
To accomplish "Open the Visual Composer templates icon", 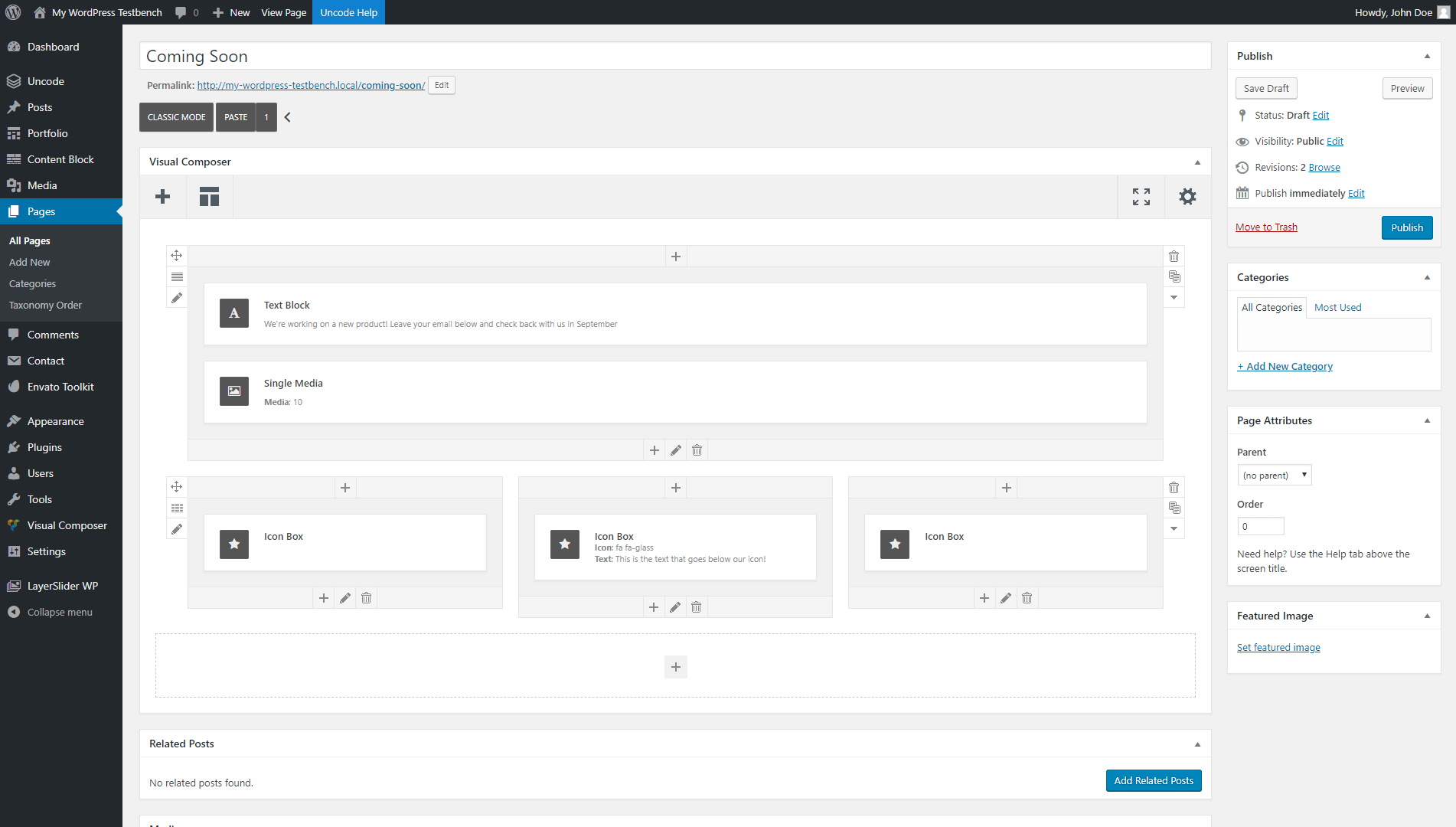I will click(209, 197).
